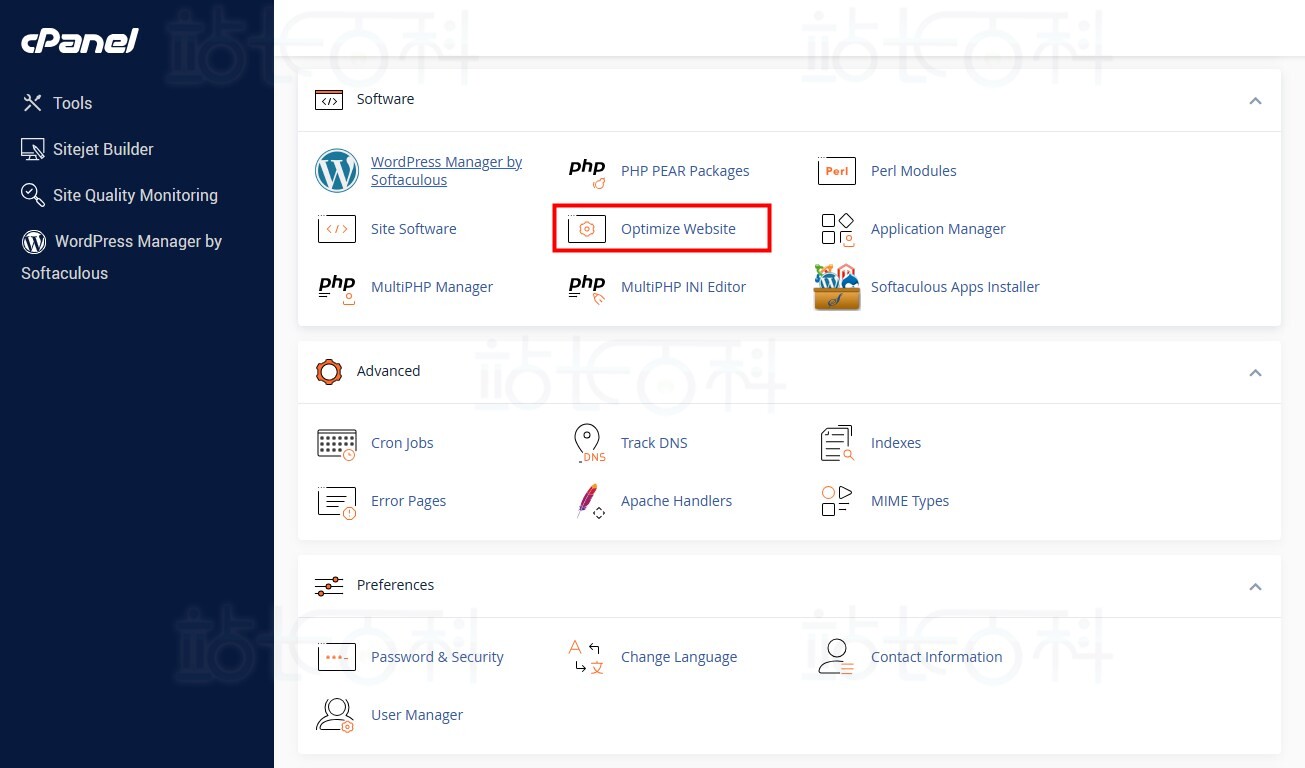Screen dimensions: 1305x768
Task: Click the Application Manager shapes icon
Action: tap(837, 229)
